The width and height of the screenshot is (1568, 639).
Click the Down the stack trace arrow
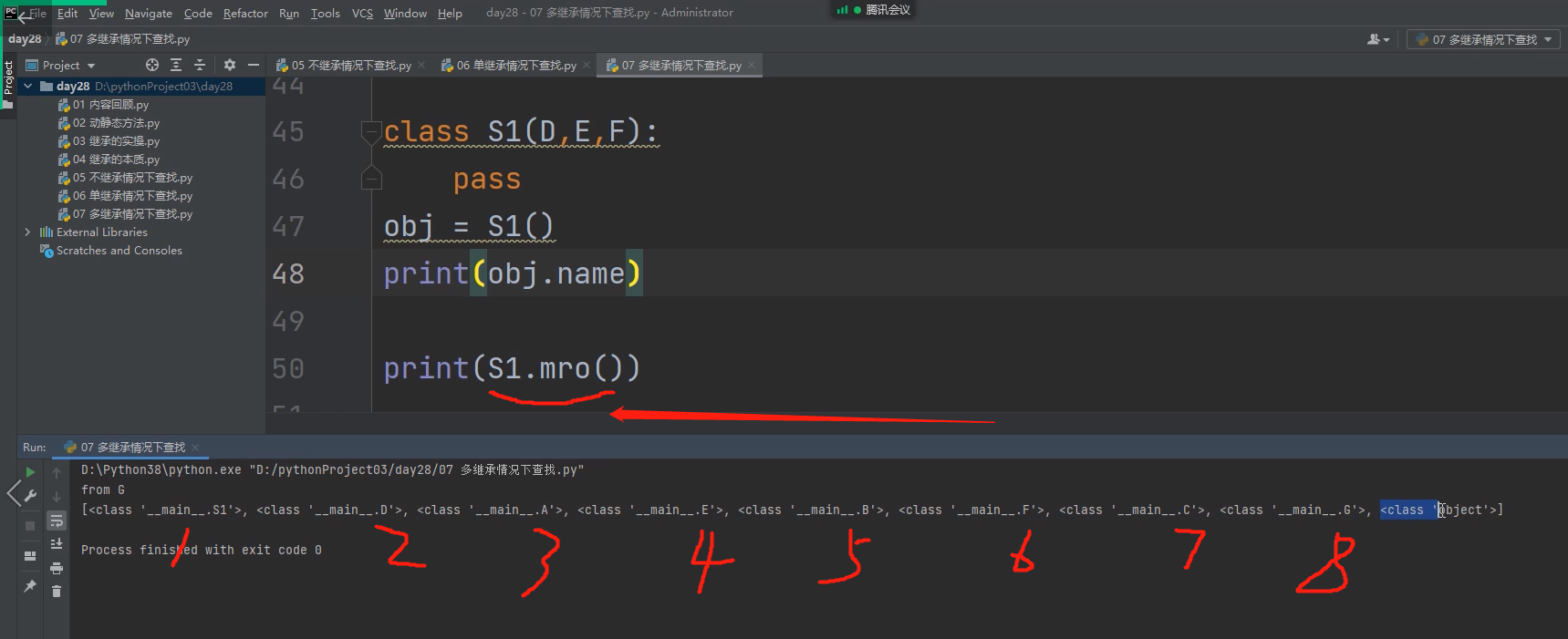click(x=57, y=497)
